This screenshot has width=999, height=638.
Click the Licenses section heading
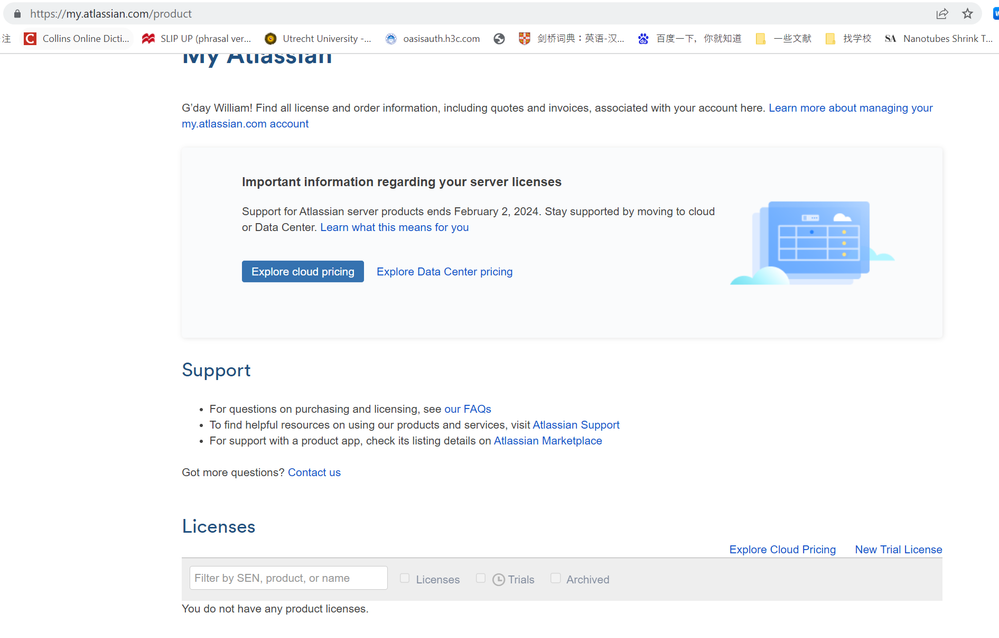[219, 526]
